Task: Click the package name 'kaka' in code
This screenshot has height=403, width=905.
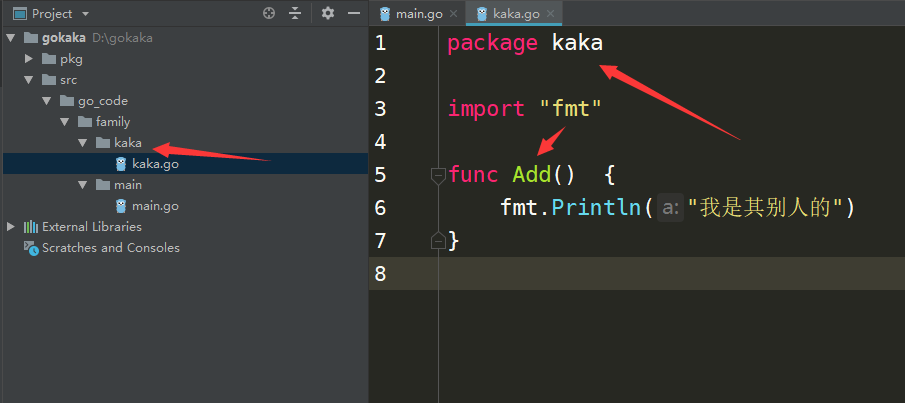Action: [577, 43]
